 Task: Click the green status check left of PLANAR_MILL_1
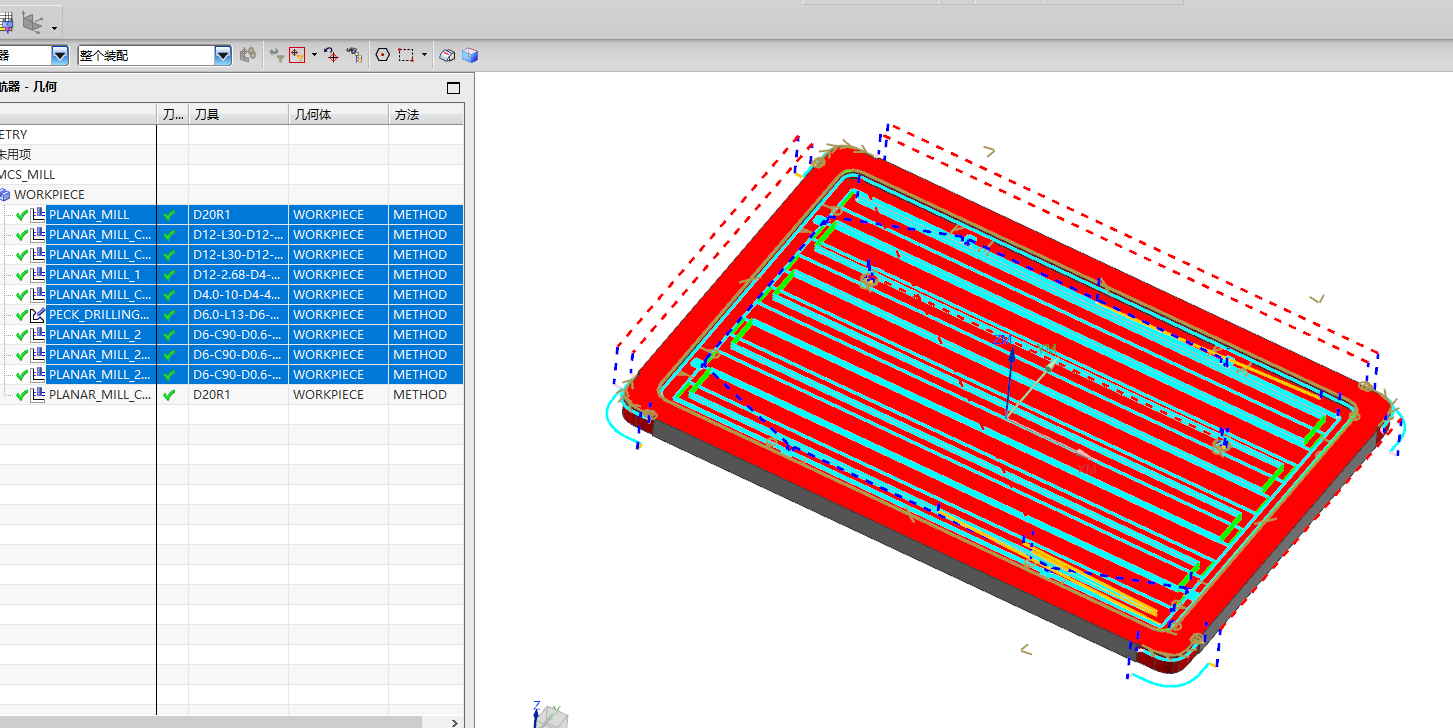click(22, 275)
